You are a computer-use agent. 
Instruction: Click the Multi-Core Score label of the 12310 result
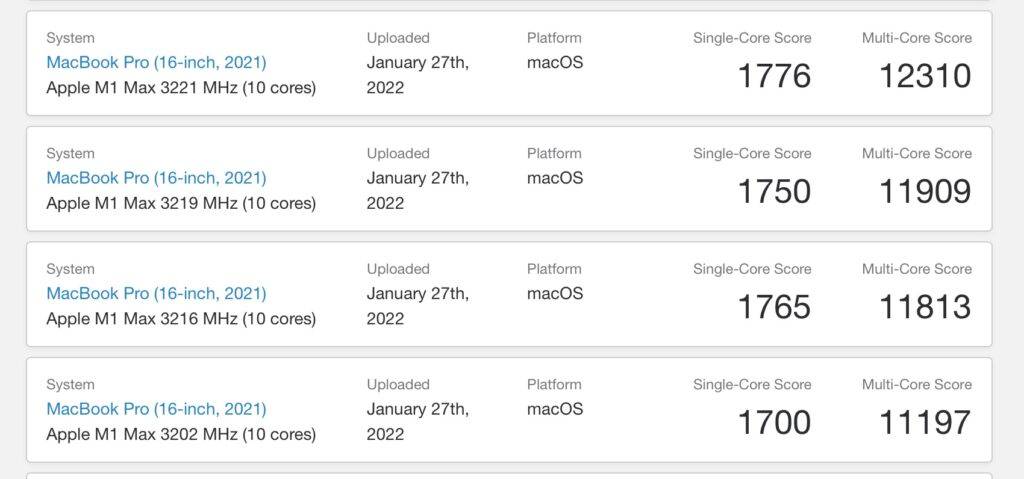coord(917,38)
